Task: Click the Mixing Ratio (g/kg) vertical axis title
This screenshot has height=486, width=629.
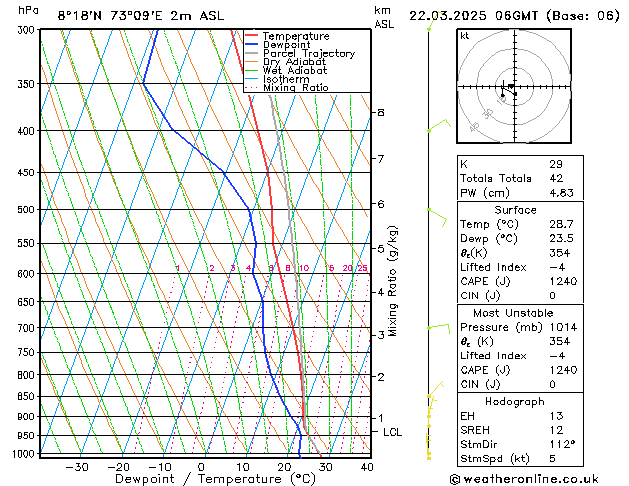Action: tap(392, 281)
